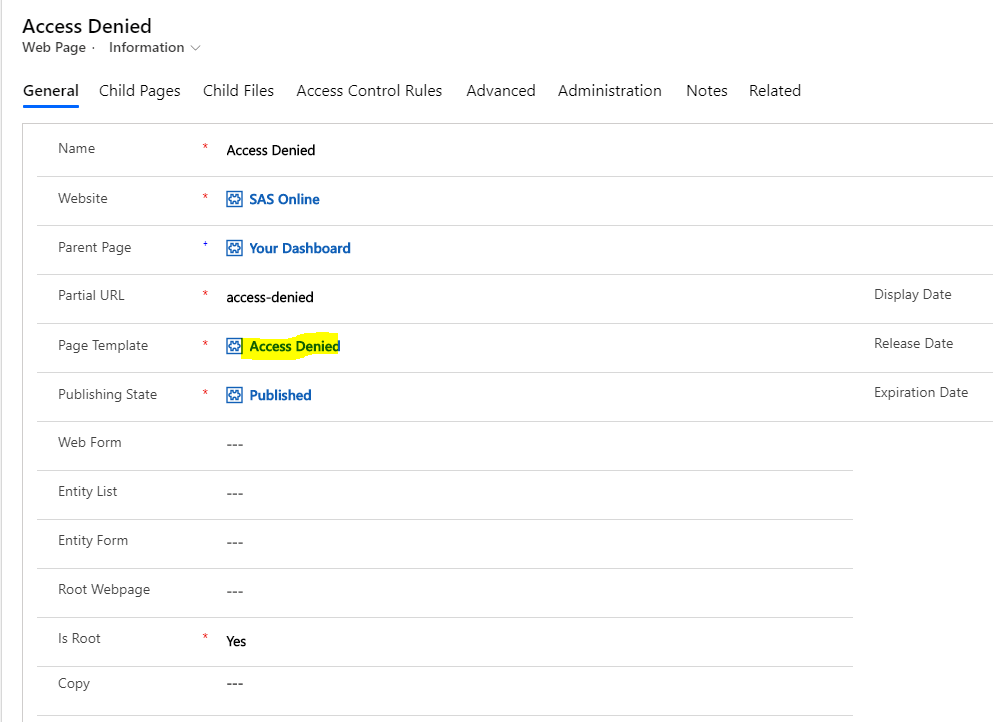Open the Published publishing state link
The width and height of the screenshot is (993, 722).
(x=280, y=395)
